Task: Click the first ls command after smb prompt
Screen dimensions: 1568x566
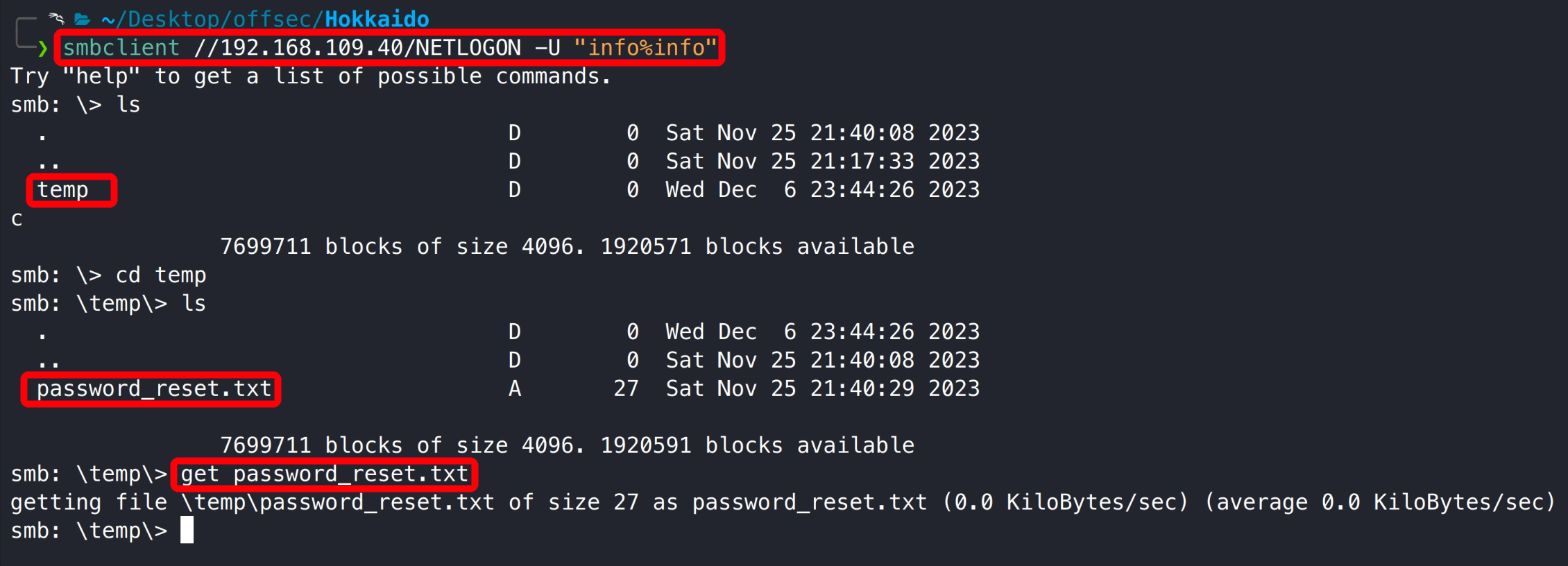Action: (128, 105)
